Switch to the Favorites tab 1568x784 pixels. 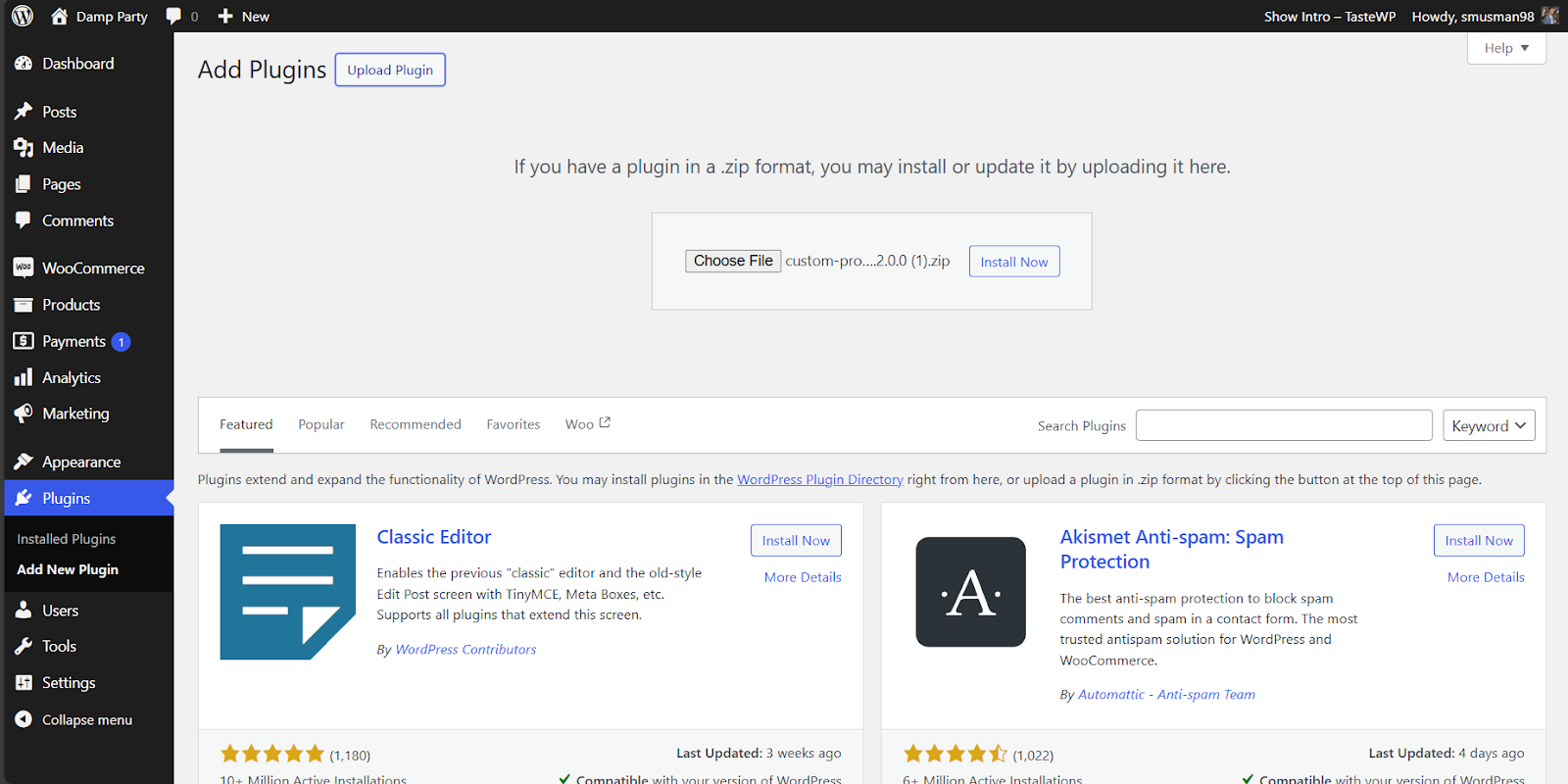click(x=514, y=424)
